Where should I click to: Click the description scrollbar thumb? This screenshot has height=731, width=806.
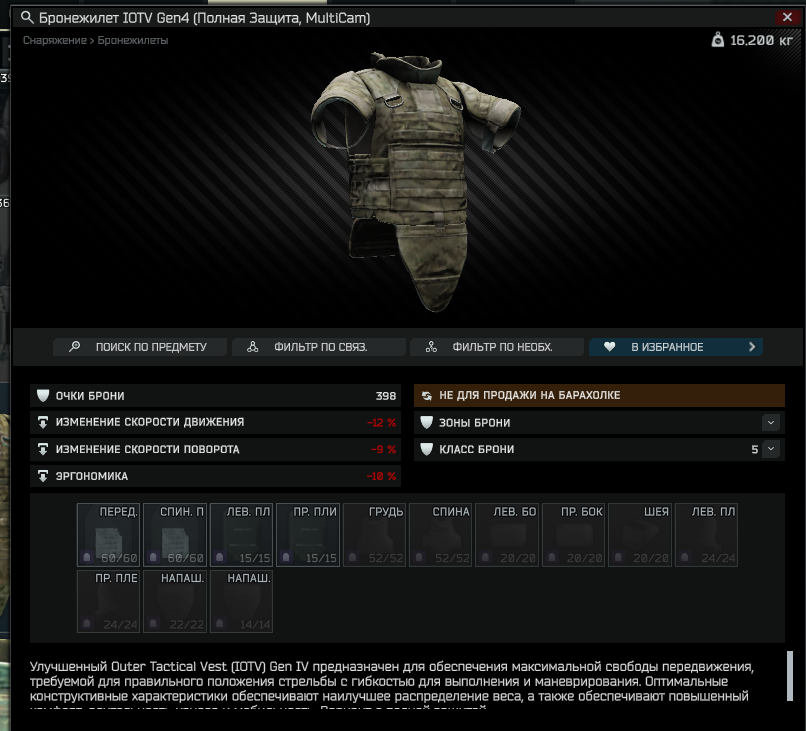pos(790,676)
